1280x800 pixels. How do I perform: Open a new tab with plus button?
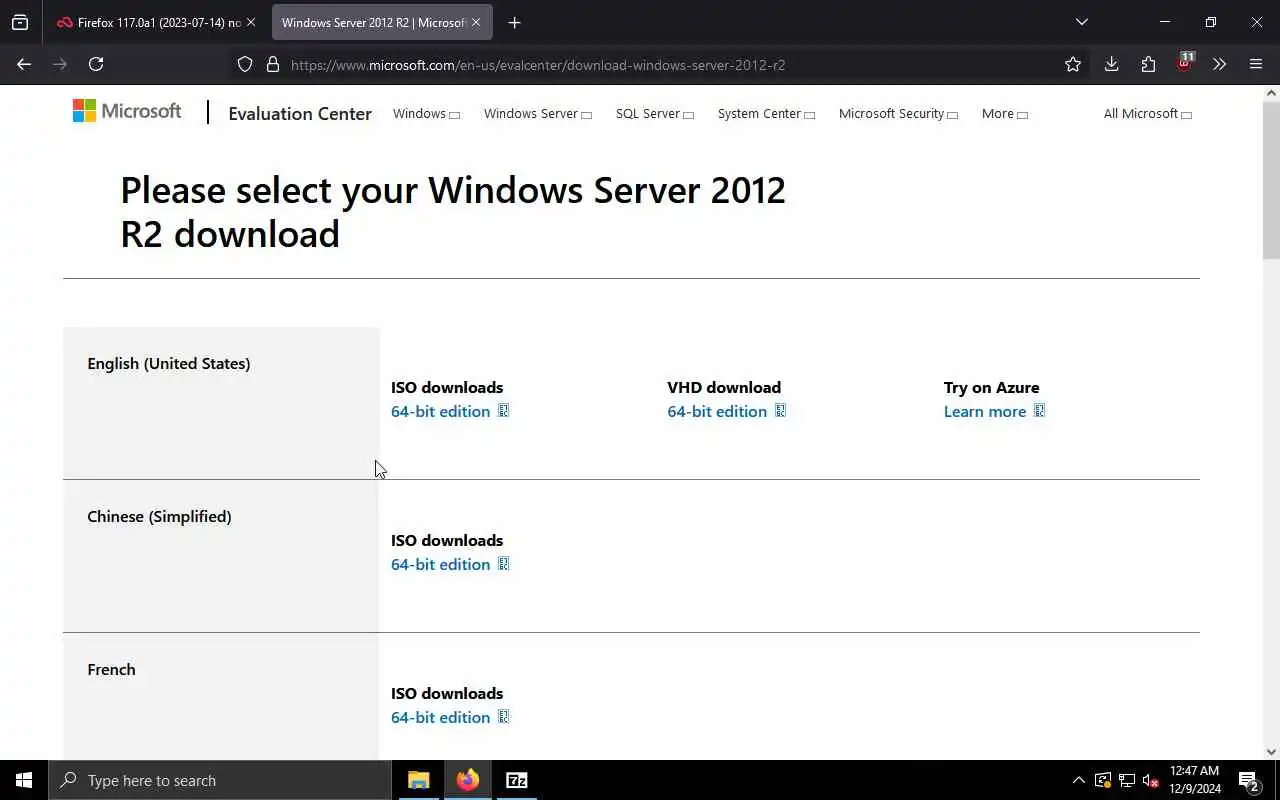[x=514, y=22]
